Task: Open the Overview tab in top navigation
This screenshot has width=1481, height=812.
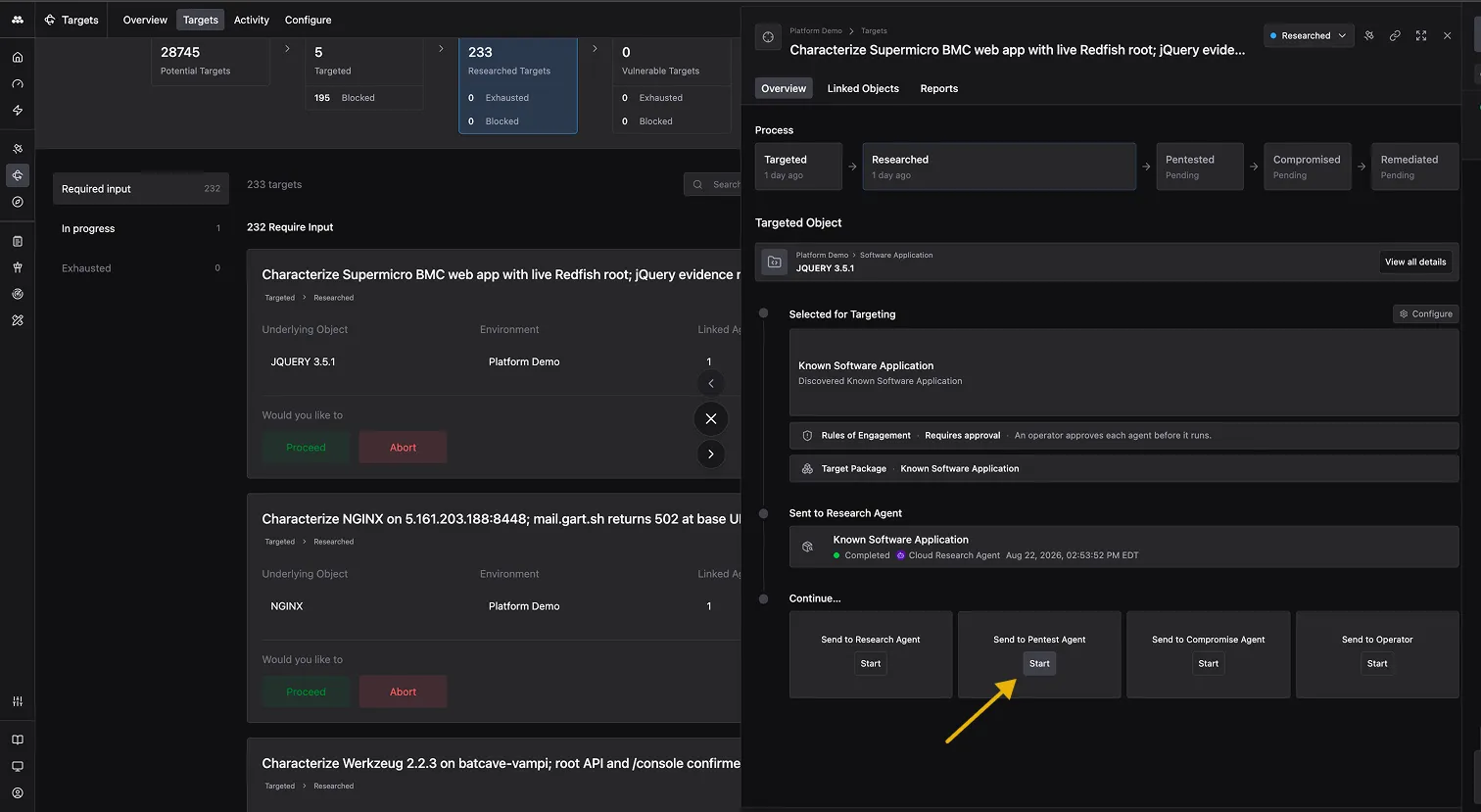Action: coord(145,20)
